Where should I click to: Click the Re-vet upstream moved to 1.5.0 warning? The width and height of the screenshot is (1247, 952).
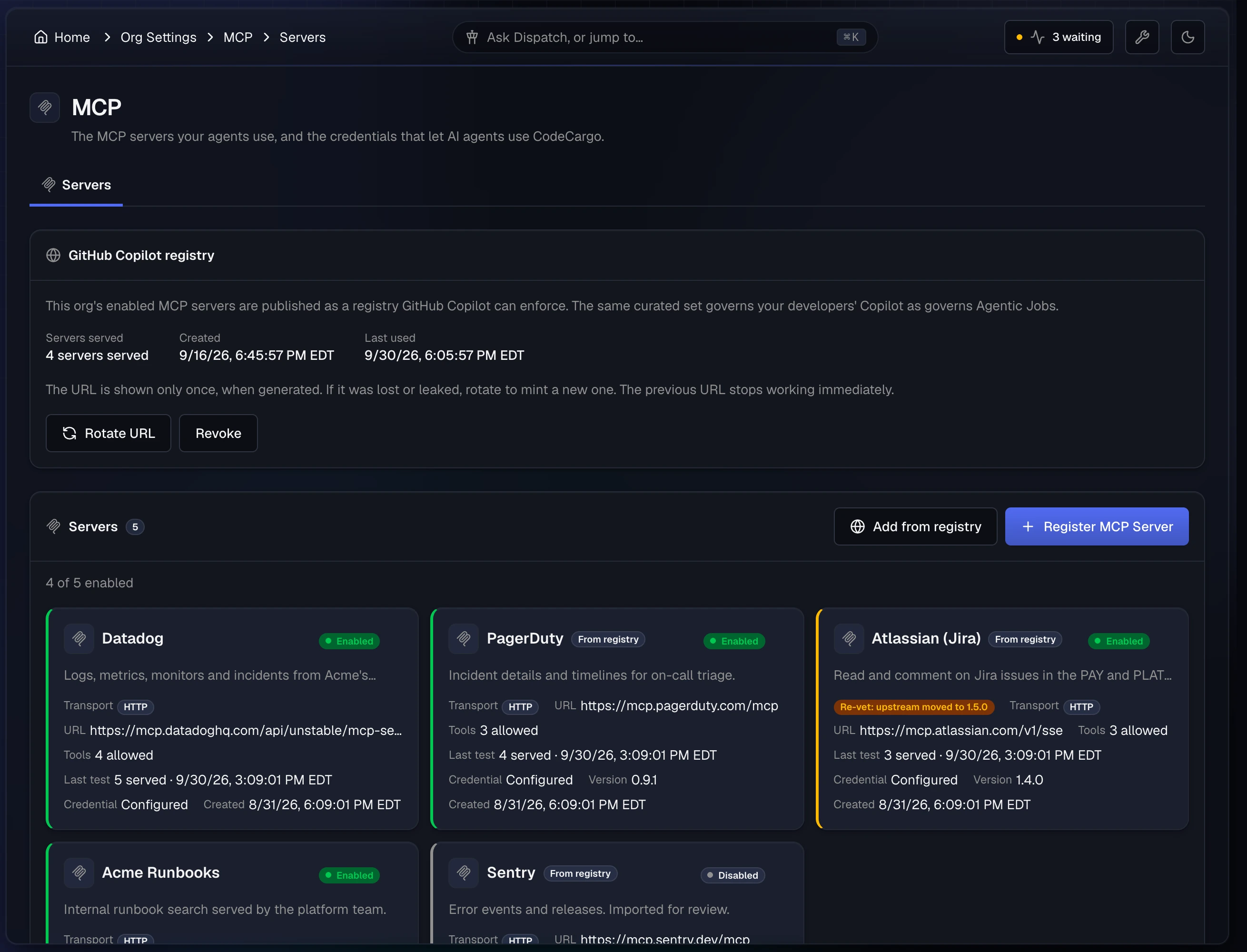913,707
